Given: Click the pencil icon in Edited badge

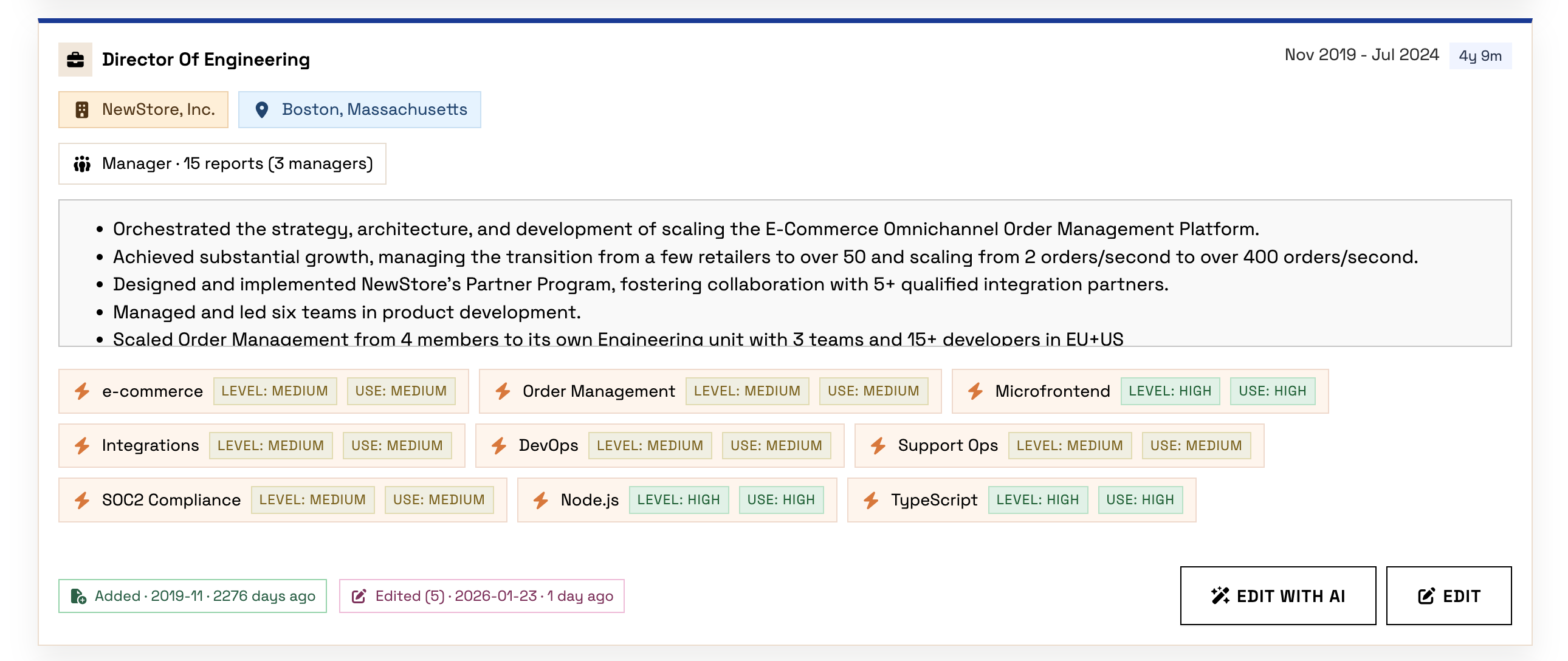Looking at the screenshot, I should pyautogui.click(x=359, y=596).
